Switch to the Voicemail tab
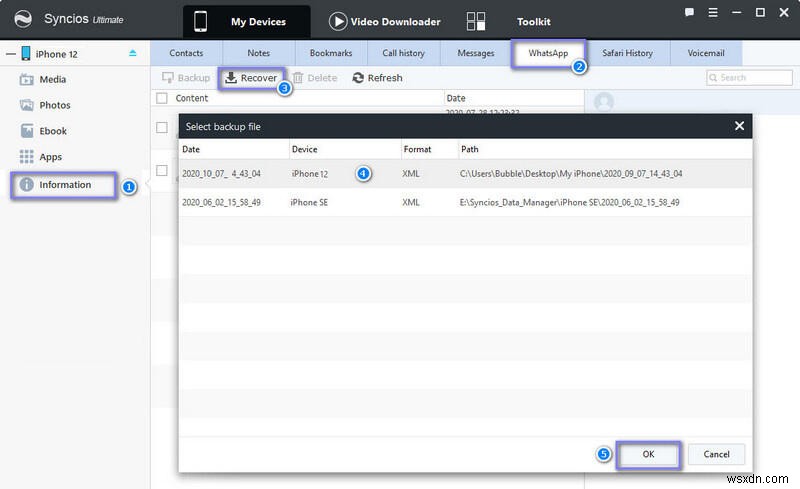 pos(706,53)
